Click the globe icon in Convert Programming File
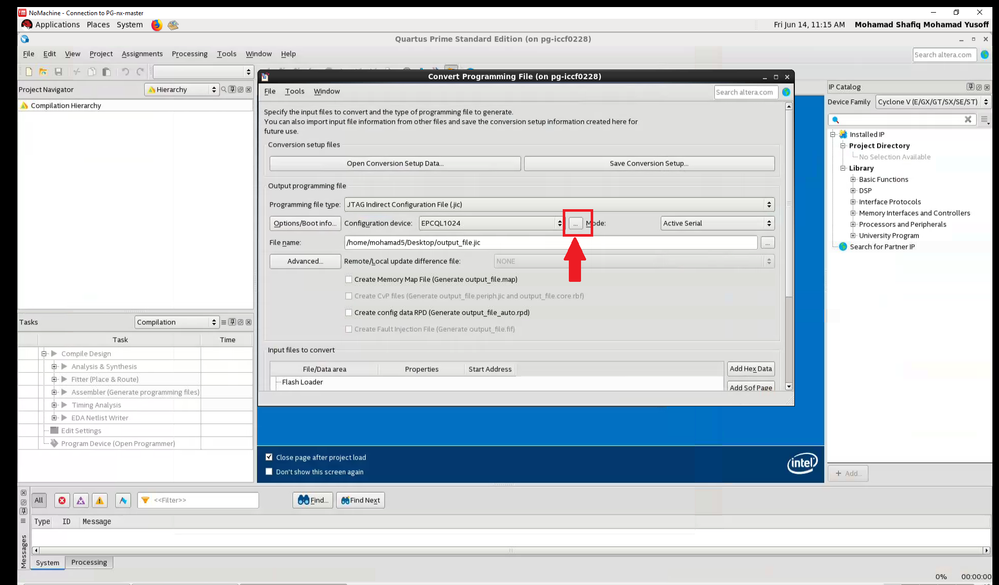The height and width of the screenshot is (585, 999). (786, 92)
